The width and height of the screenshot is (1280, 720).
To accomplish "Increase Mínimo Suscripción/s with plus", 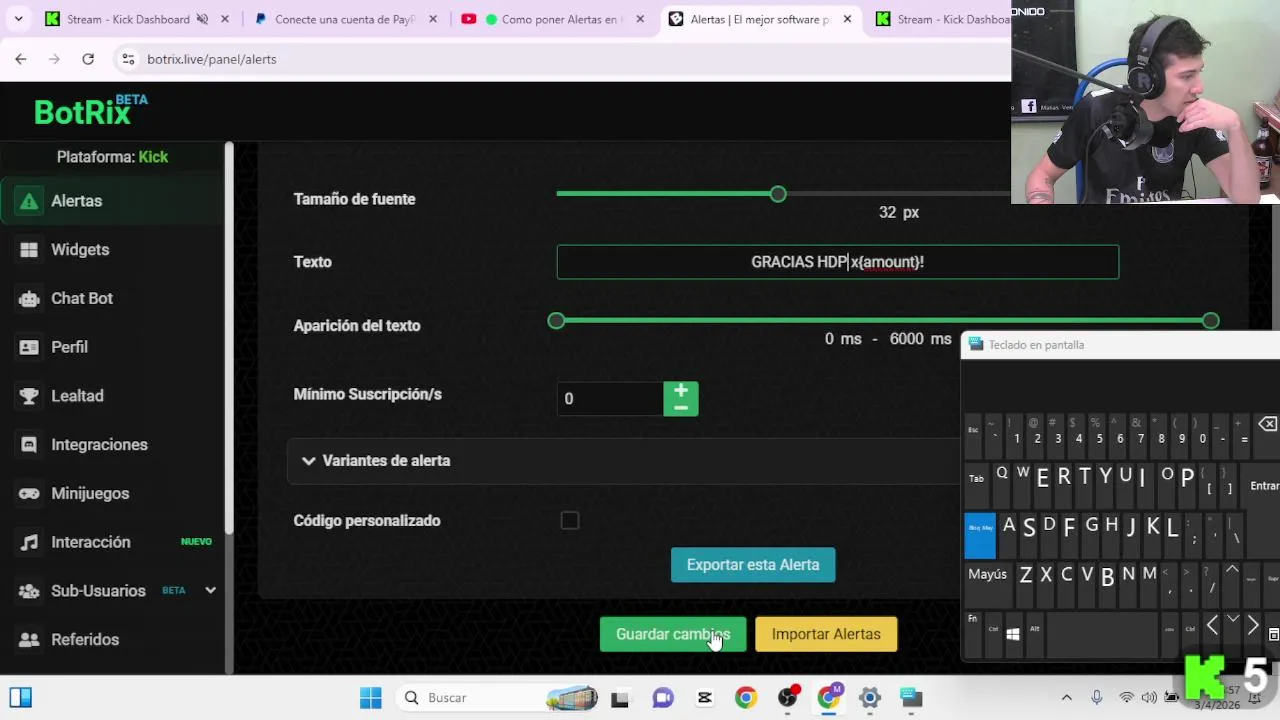I will [681, 390].
